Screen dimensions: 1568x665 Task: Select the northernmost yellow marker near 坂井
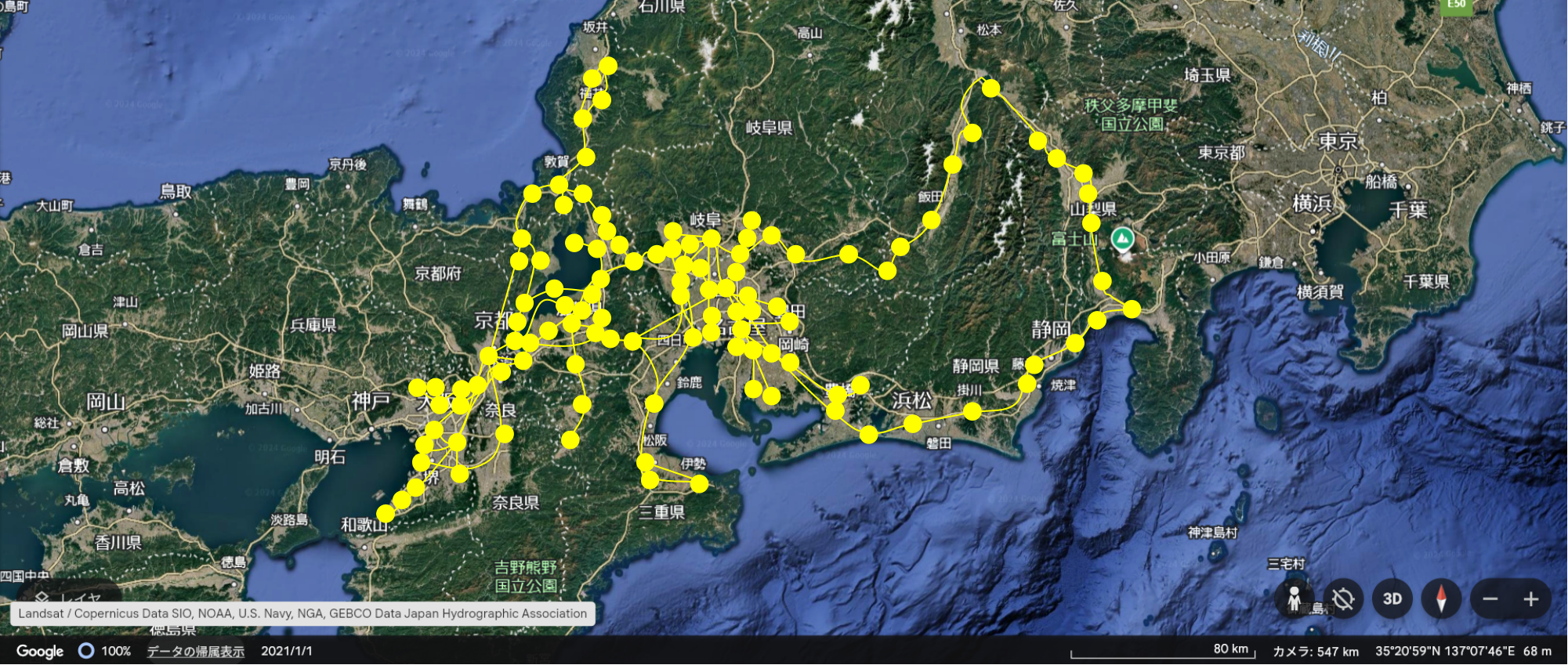(x=607, y=66)
